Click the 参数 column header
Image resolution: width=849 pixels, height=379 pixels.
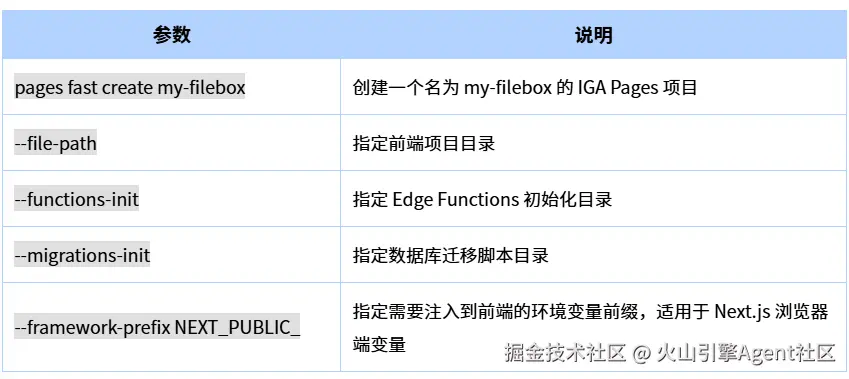171,35
